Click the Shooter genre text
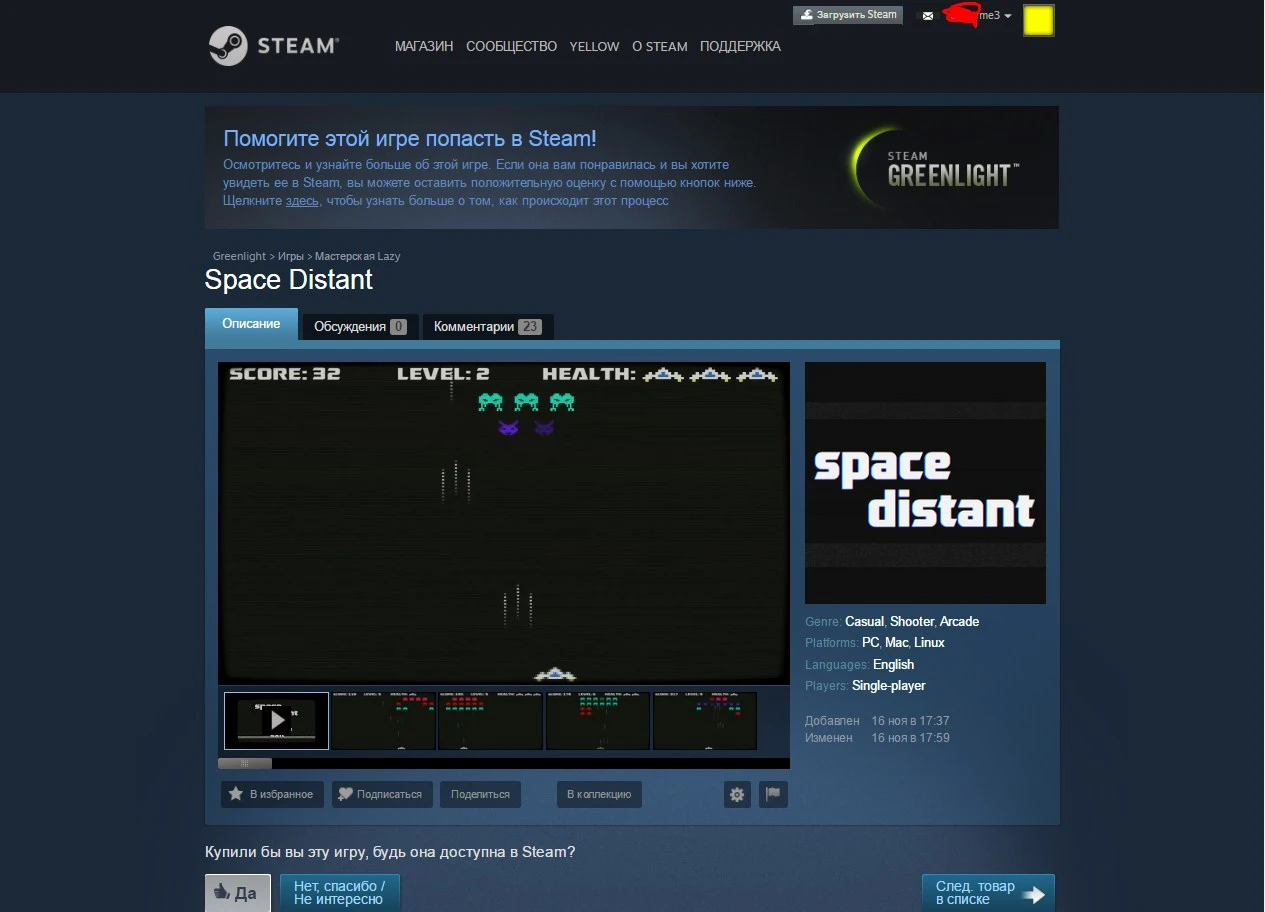This screenshot has height=912, width=1265. tap(912, 622)
